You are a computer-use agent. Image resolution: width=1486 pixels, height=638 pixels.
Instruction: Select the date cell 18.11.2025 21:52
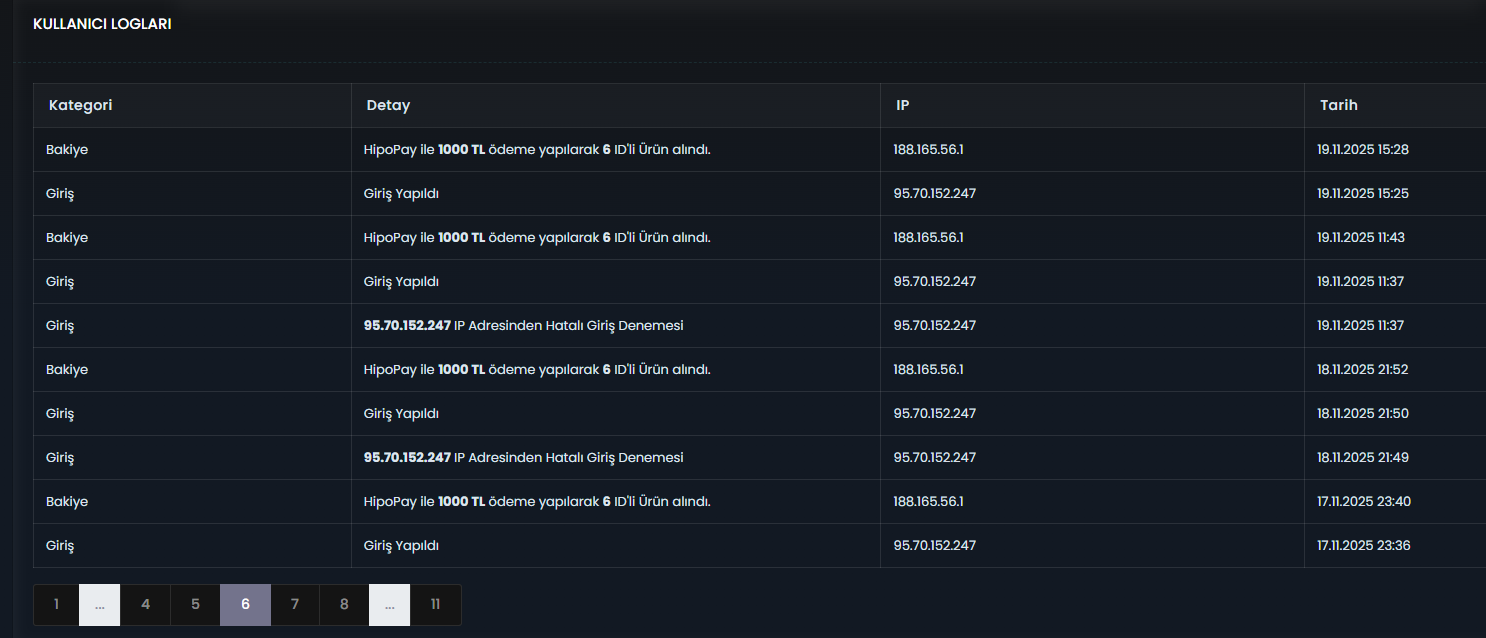1363,370
